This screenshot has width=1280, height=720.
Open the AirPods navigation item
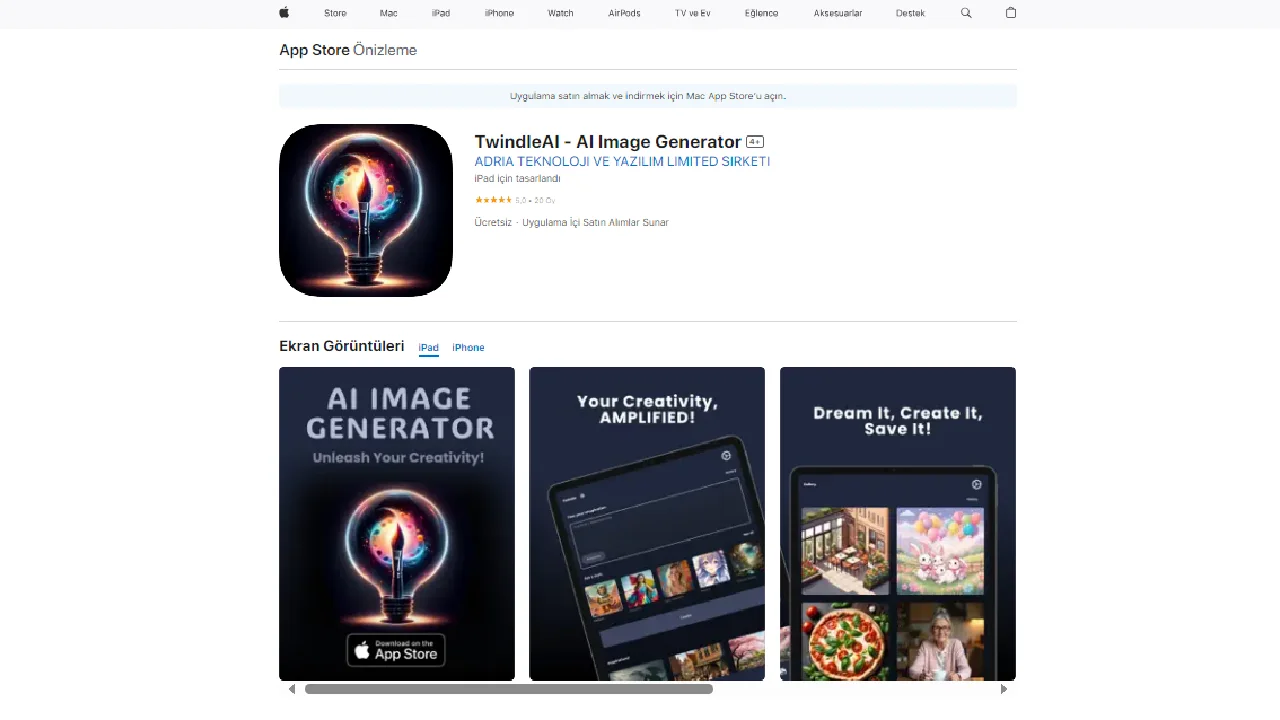pyautogui.click(x=624, y=13)
